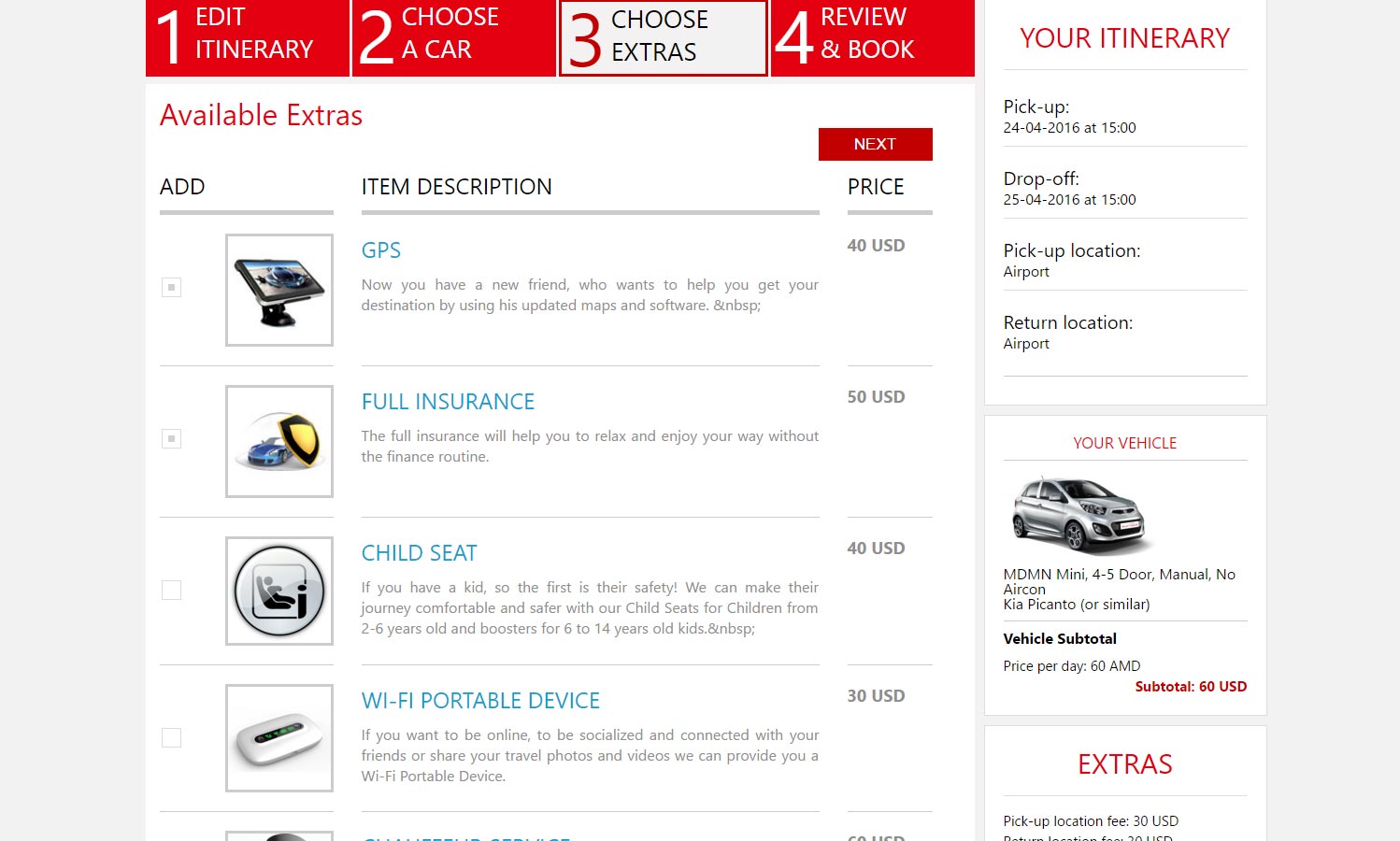This screenshot has height=841, width=1400.
Task: Toggle the Full Insurance checkbox
Action: click(171, 438)
